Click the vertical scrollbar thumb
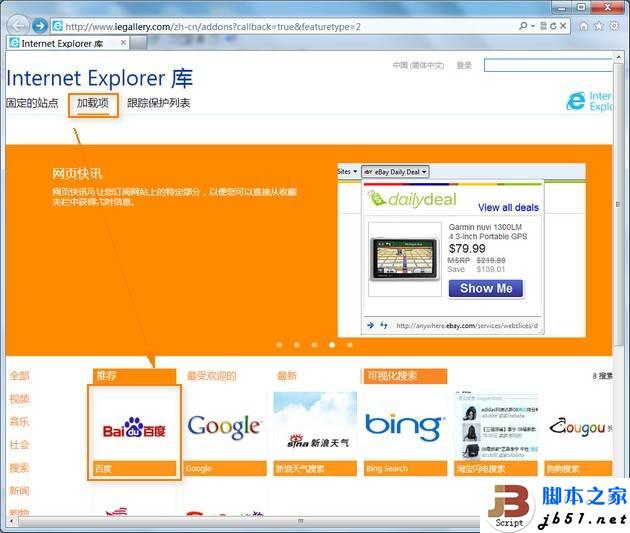The height and width of the screenshot is (533, 630). click(618, 203)
